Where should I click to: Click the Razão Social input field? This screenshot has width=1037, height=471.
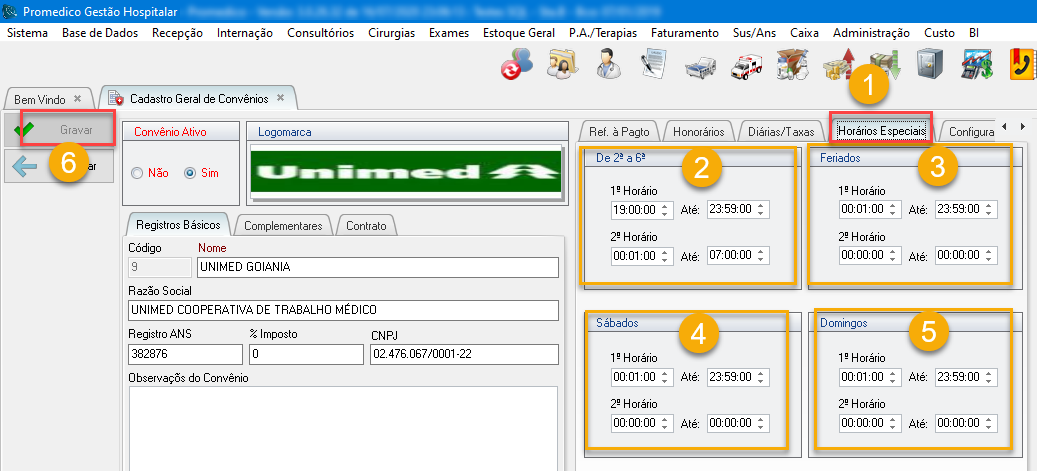(343, 310)
